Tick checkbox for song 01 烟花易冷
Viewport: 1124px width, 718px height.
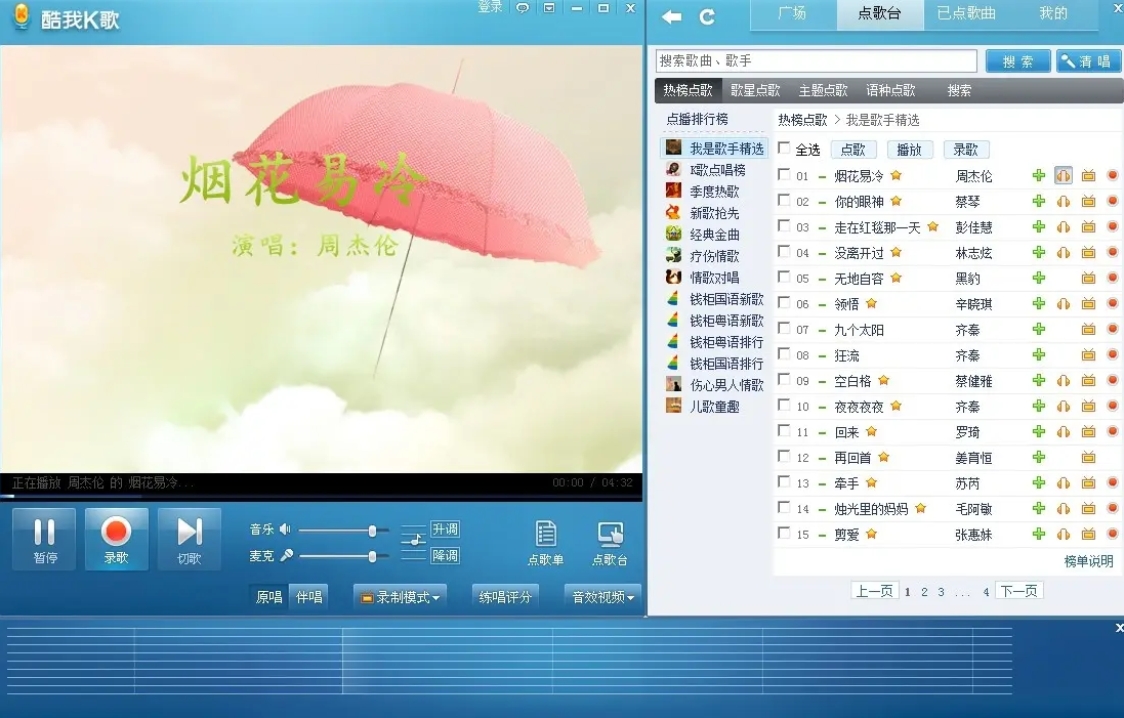tap(784, 174)
